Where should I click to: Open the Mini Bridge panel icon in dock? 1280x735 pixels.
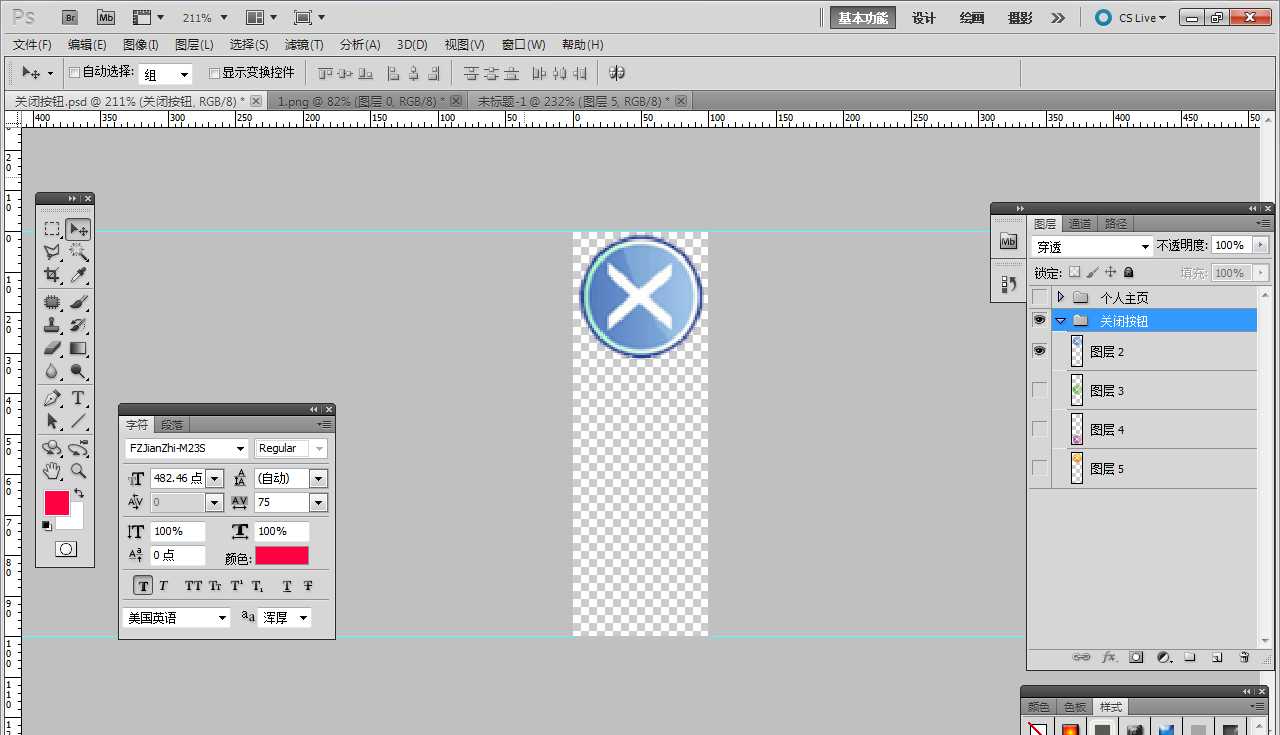pyautogui.click(x=1008, y=242)
